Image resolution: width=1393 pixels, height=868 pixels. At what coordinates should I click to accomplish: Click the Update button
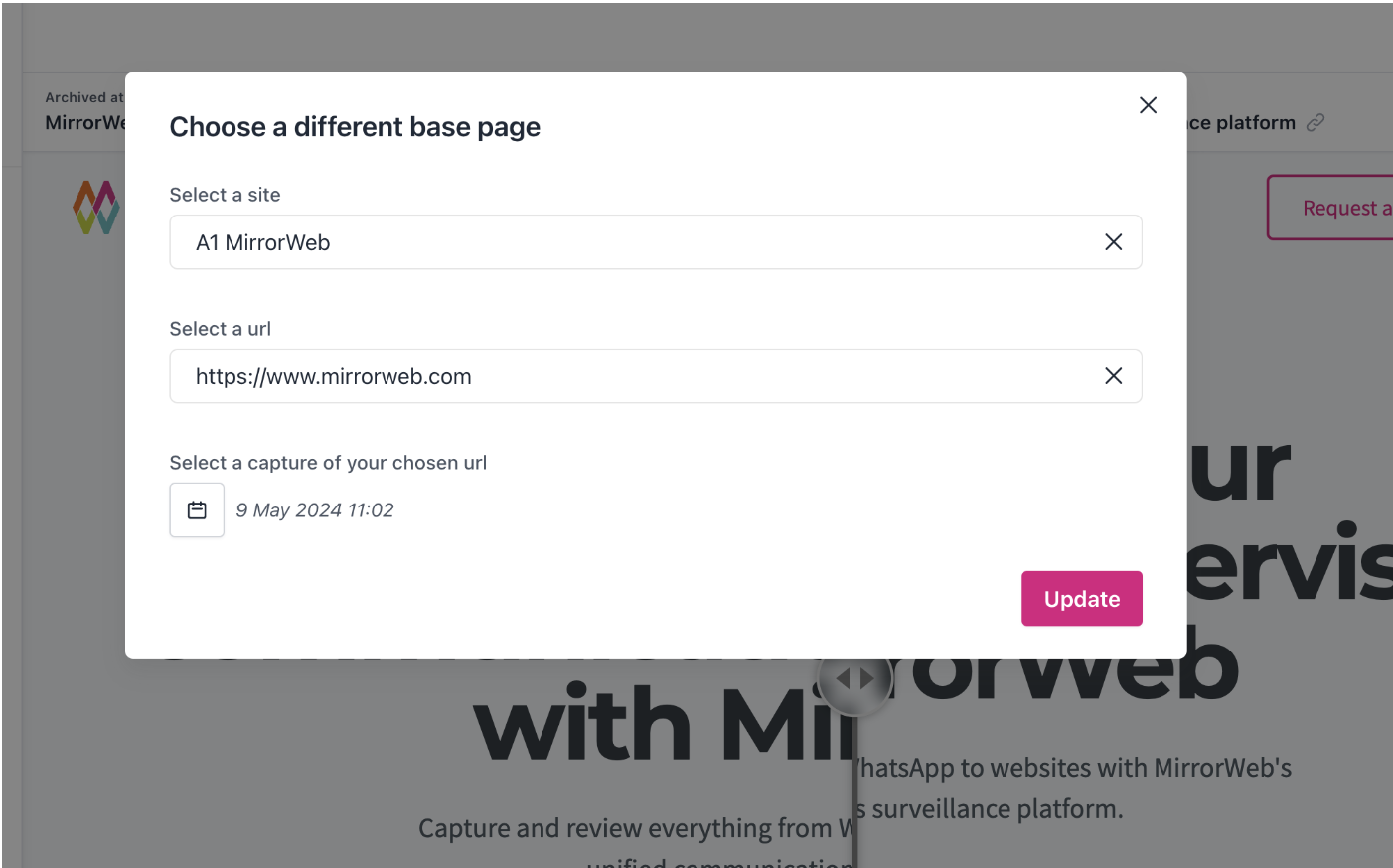[x=1082, y=599]
